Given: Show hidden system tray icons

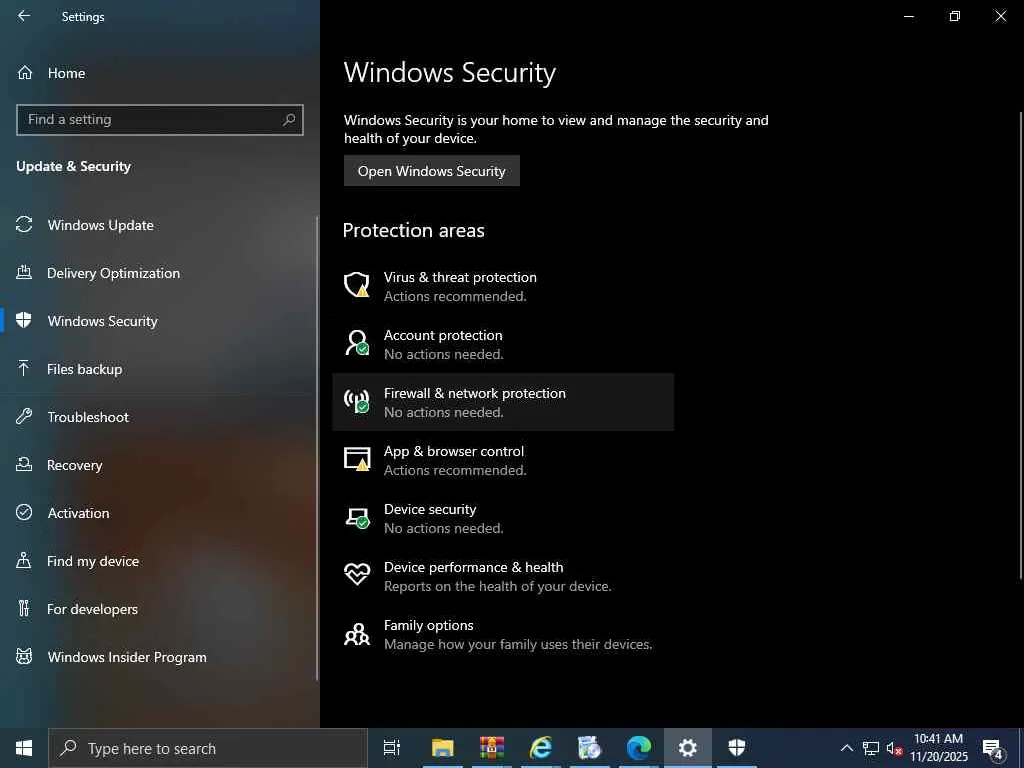Looking at the screenshot, I should point(846,748).
